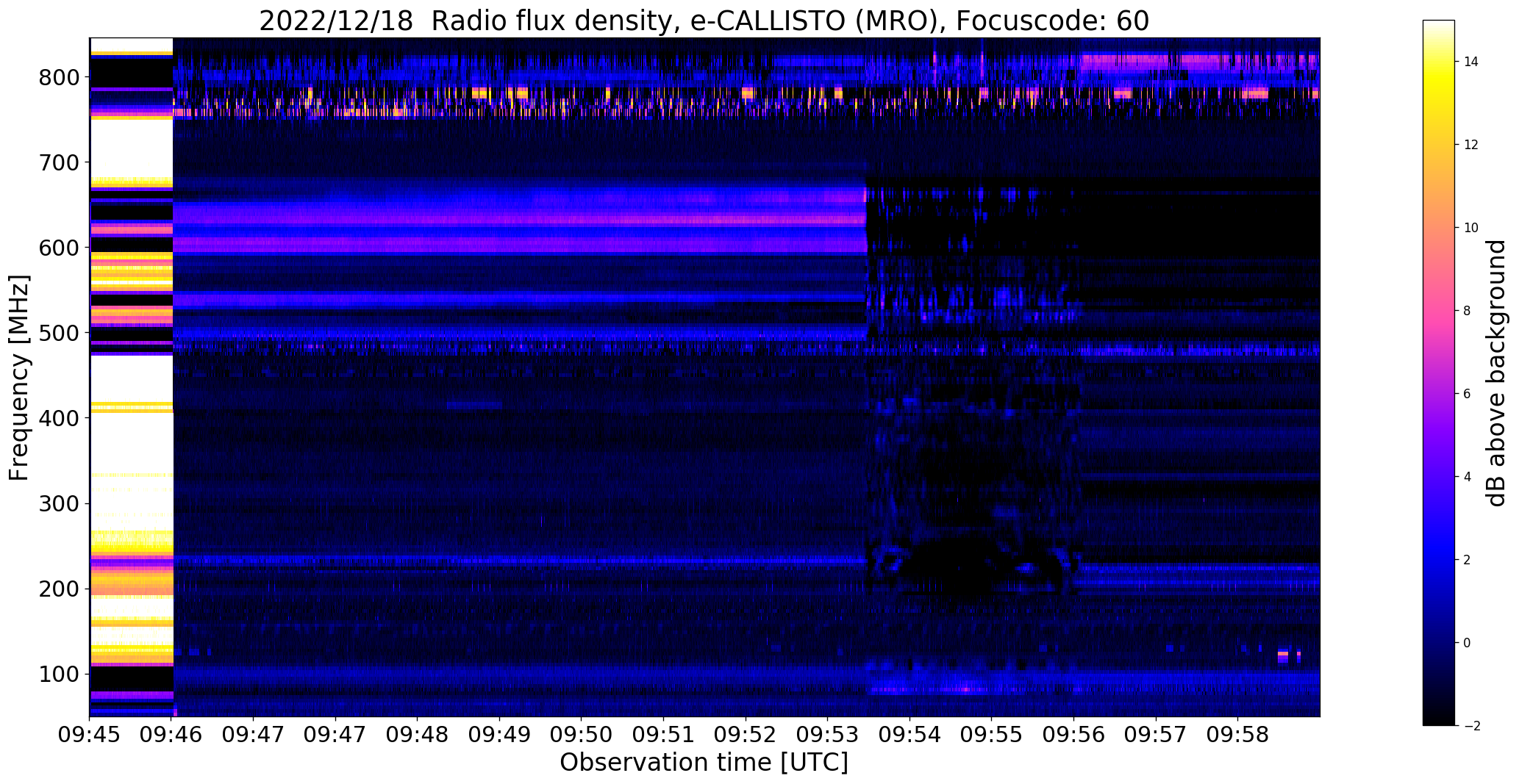Pick the 4 tick on the colorbar

coord(1468,477)
